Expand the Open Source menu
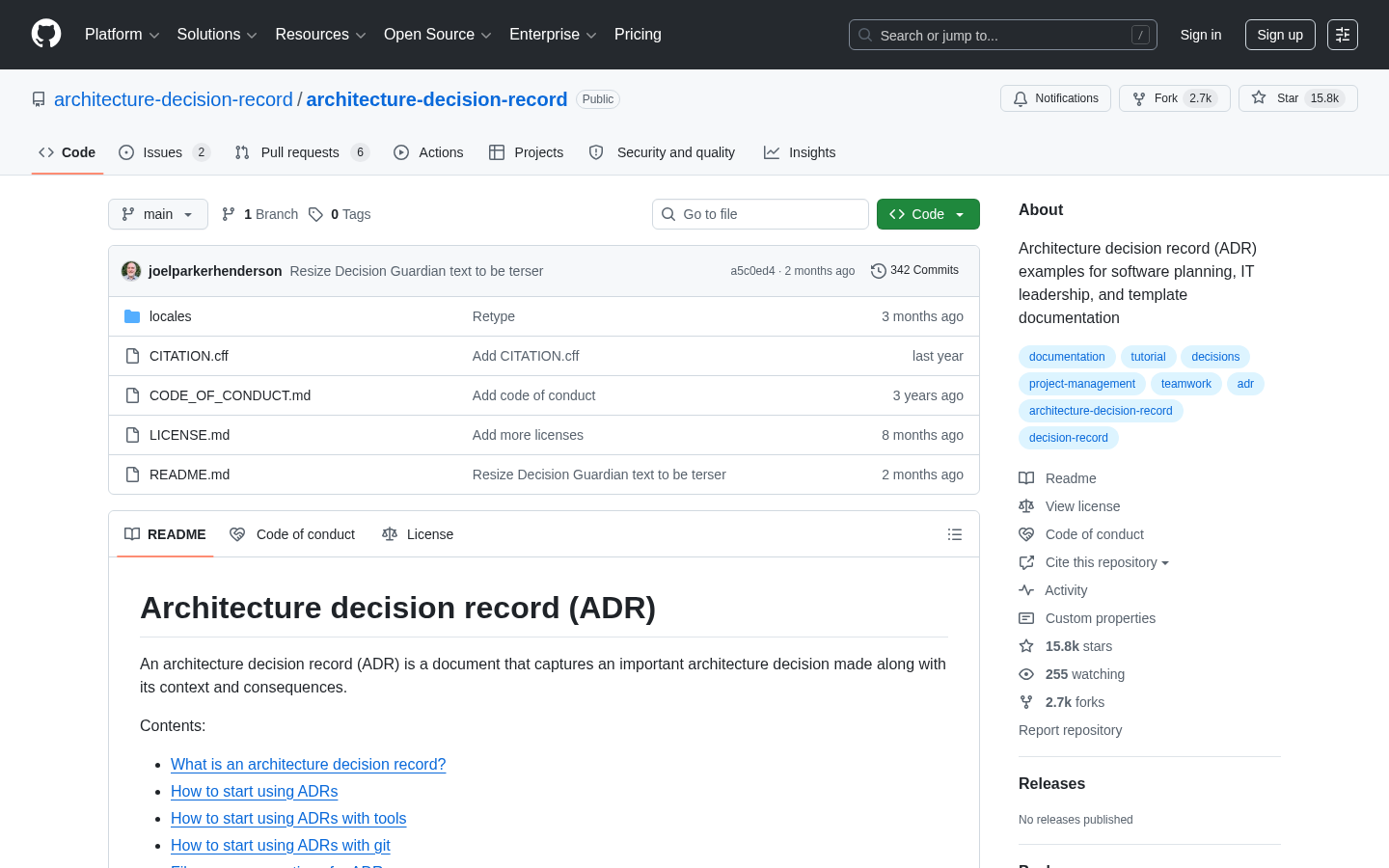Screen dimensions: 1389x868 coord(438,35)
